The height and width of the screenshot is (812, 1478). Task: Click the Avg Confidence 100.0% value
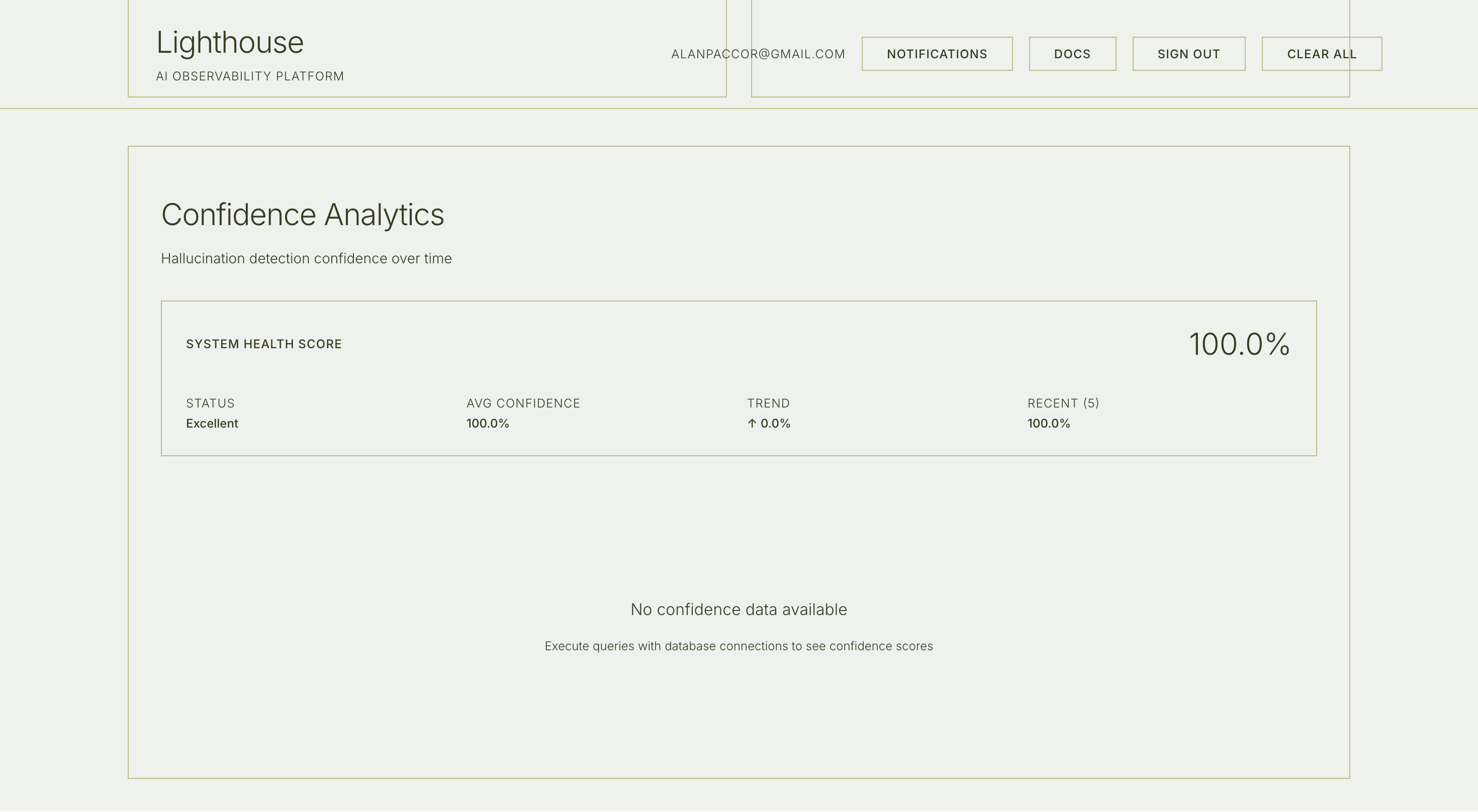(x=487, y=424)
